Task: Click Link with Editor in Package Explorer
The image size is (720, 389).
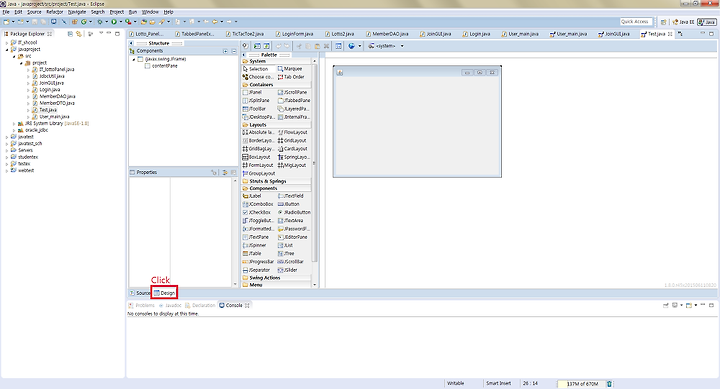Action: point(79,34)
